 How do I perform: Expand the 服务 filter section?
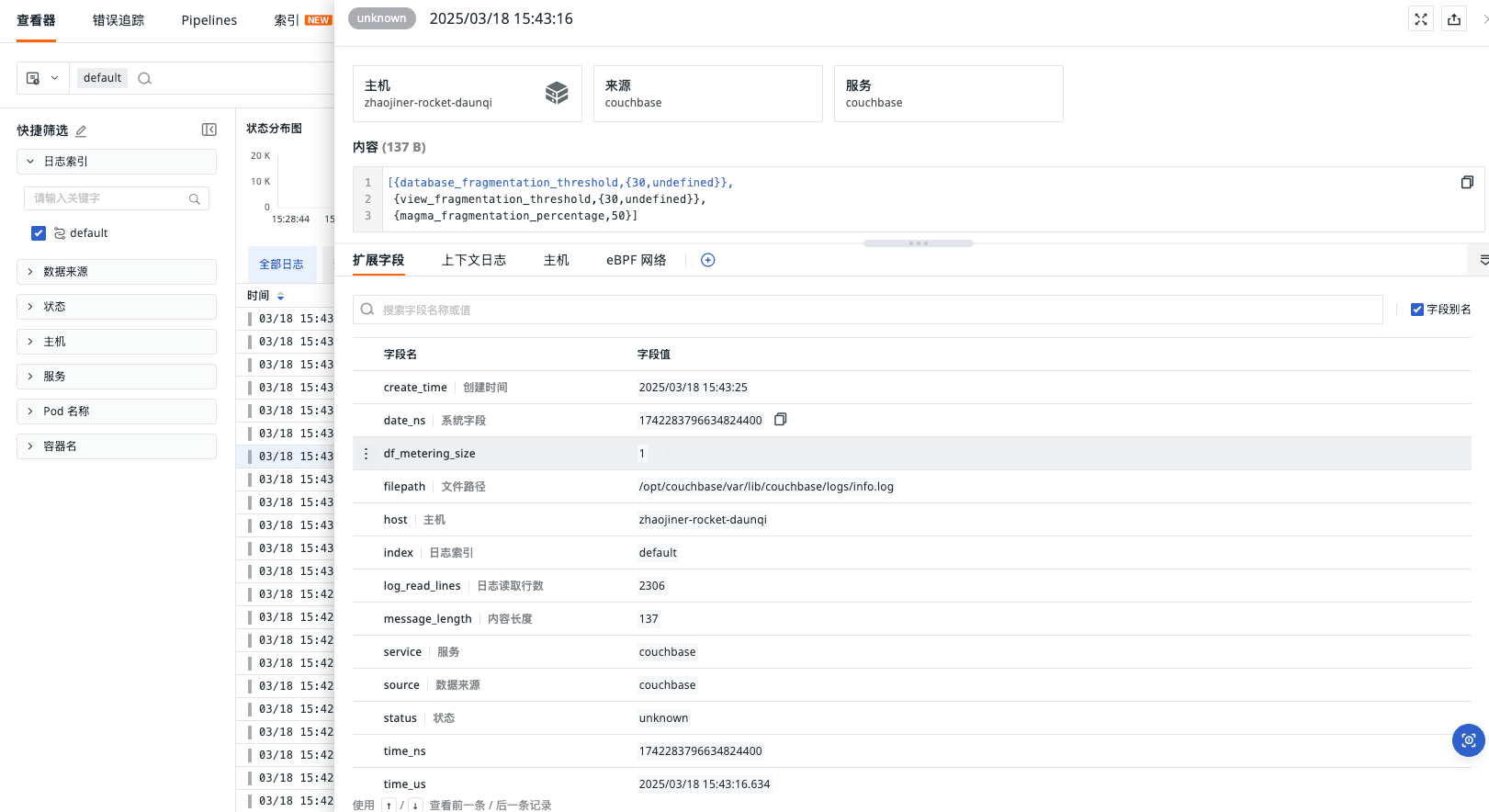(117, 377)
